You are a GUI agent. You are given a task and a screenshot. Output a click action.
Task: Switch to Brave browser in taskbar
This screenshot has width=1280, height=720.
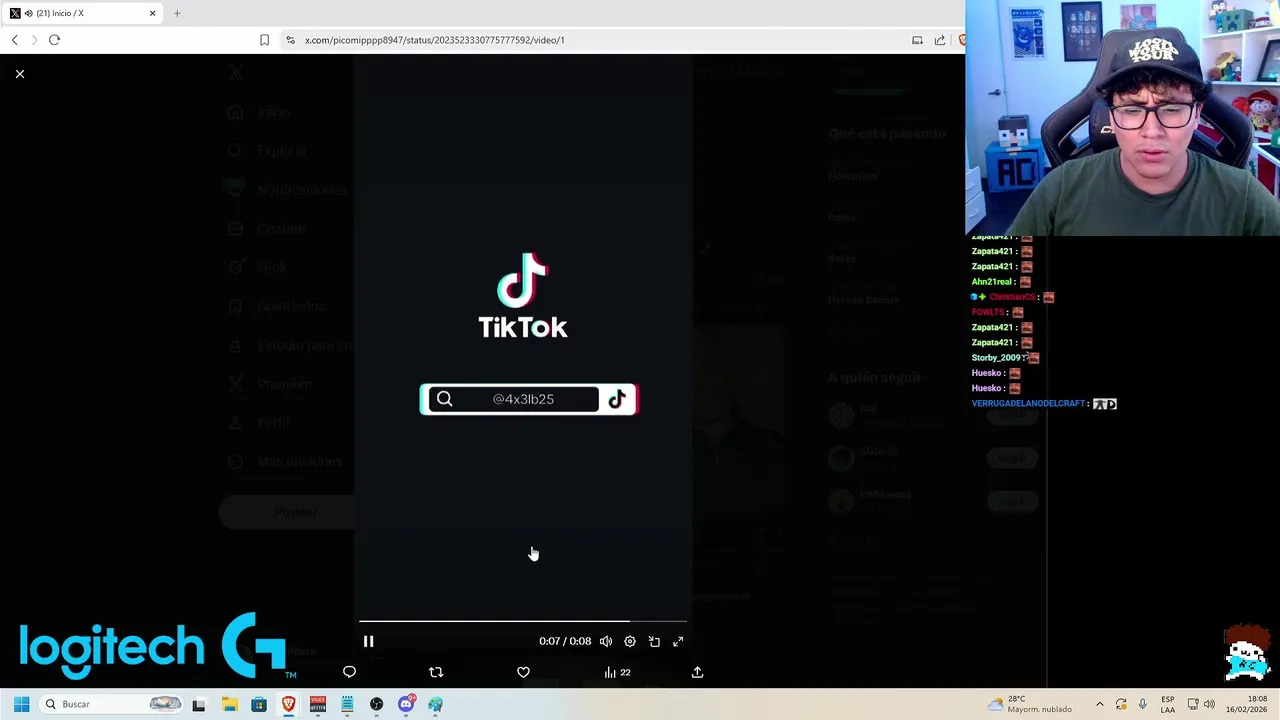[x=288, y=704]
